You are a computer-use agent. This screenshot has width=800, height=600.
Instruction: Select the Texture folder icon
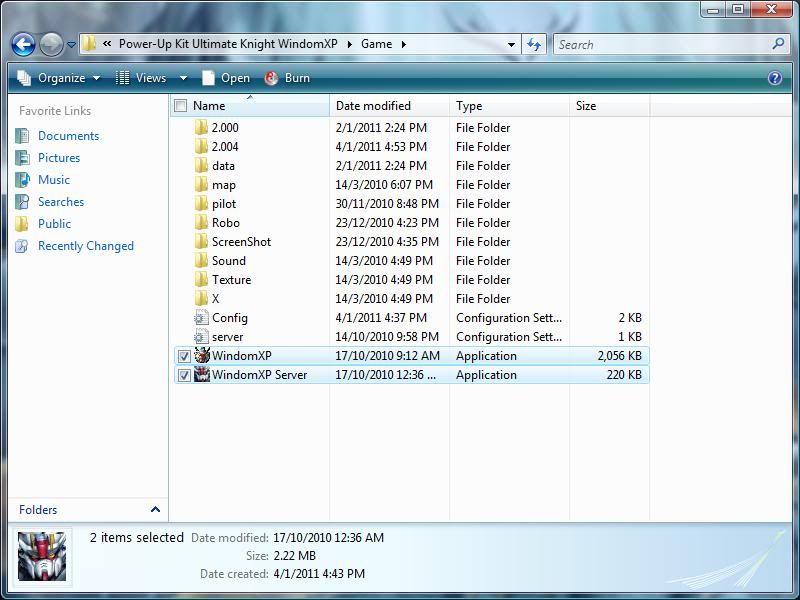[202, 280]
